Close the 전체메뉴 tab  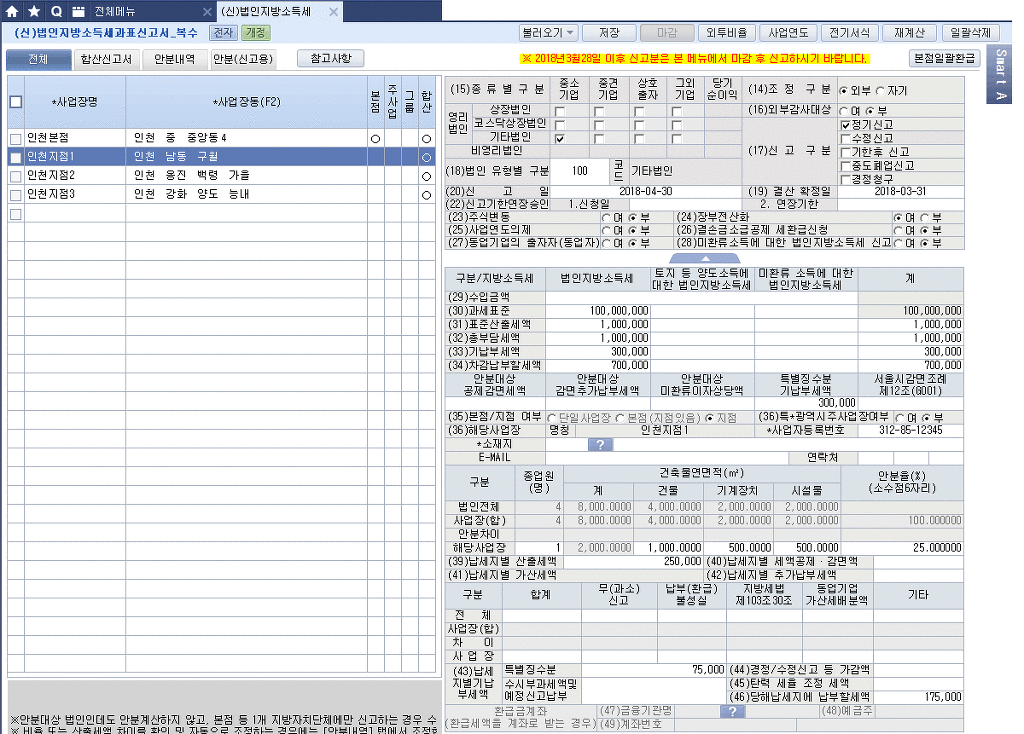[x=207, y=12]
